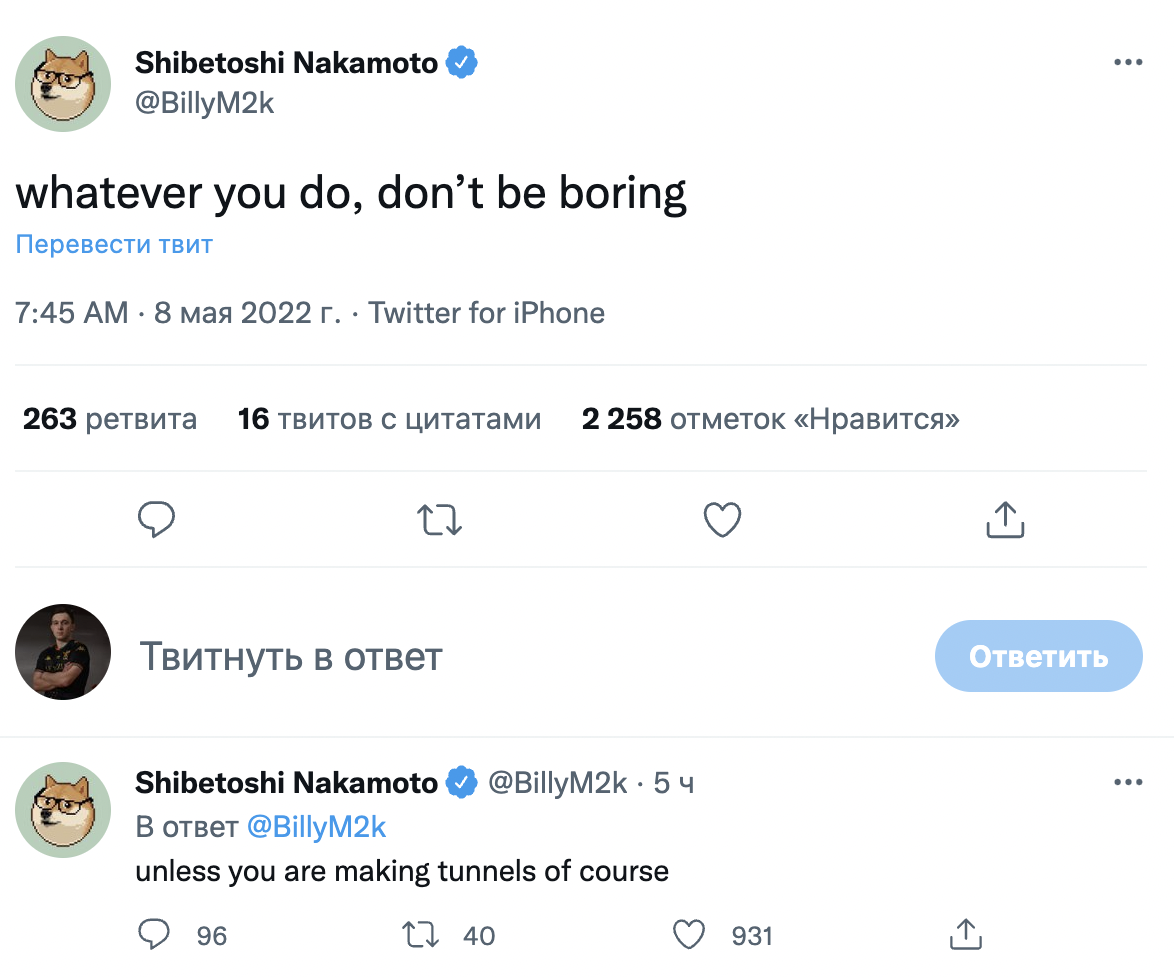Viewport: 1174px width, 978px height.
Task: Click the 'Твитнуть в ответ' reply field
Action: pos(291,656)
